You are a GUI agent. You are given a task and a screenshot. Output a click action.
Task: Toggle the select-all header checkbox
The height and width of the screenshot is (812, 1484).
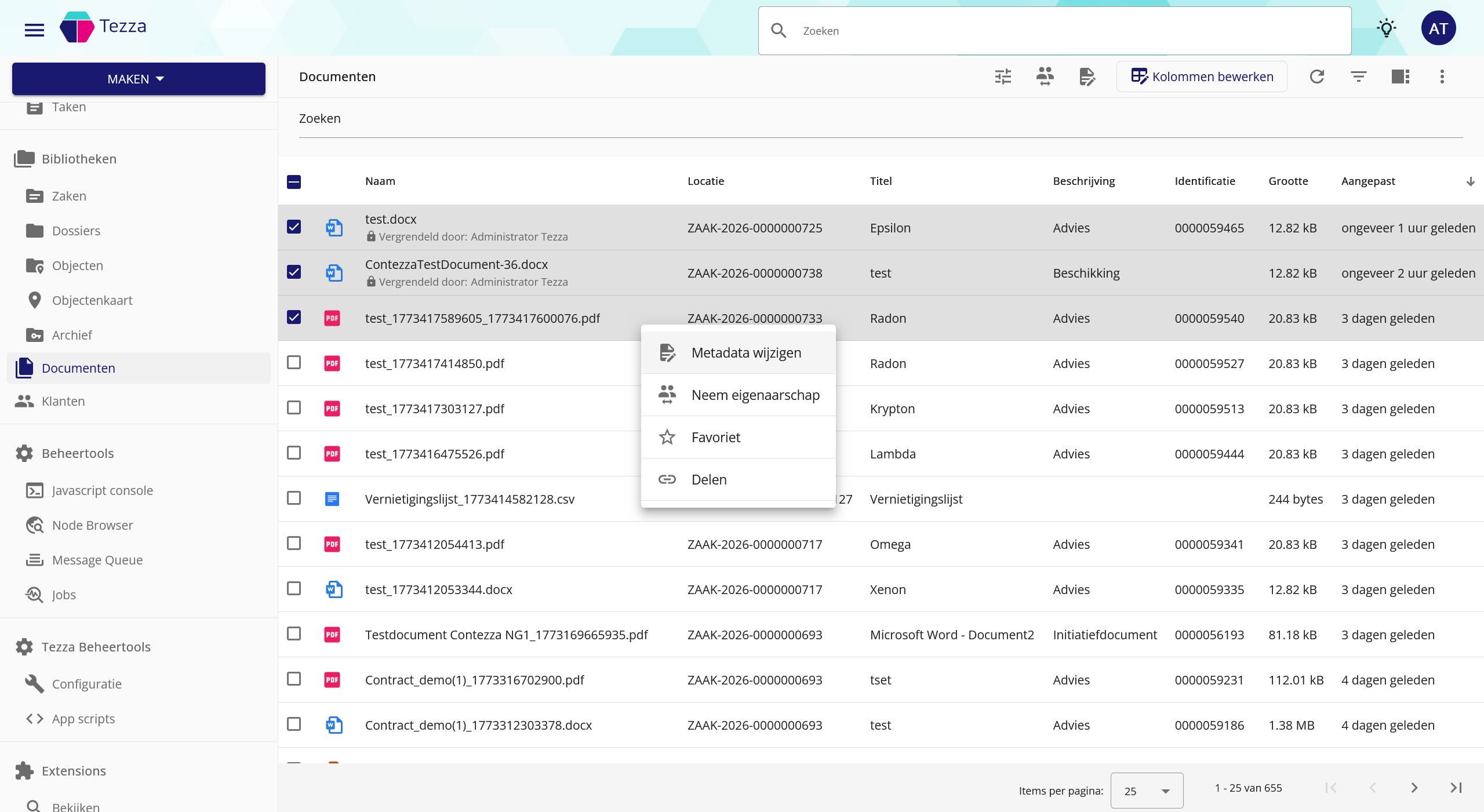tap(294, 182)
